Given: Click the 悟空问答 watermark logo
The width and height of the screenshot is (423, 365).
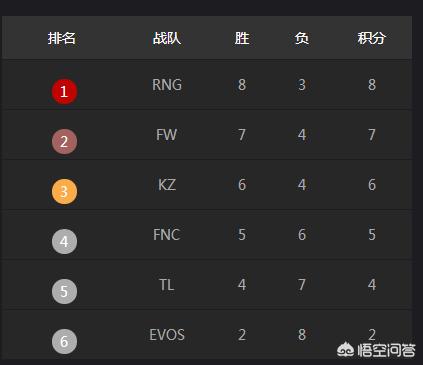Looking at the screenshot, I should pos(376,350).
